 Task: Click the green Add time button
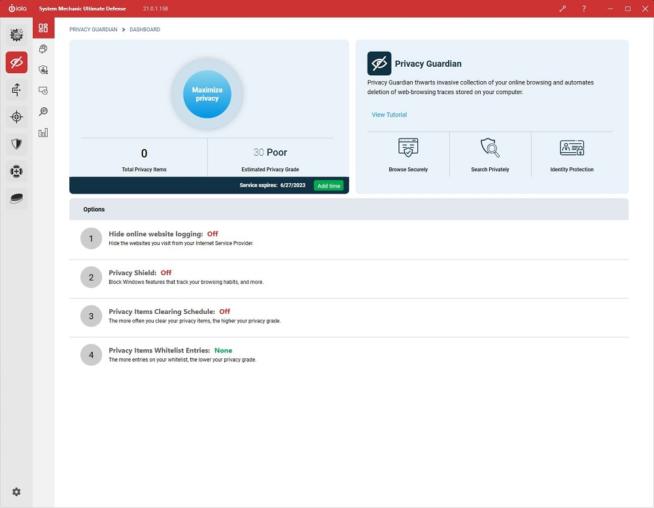pyautogui.click(x=329, y=186)
